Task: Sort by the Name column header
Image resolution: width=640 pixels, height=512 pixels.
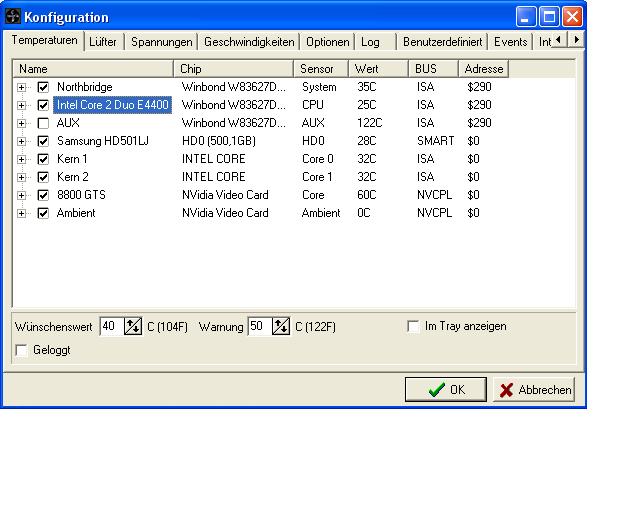Action: [x=93, y=69]
